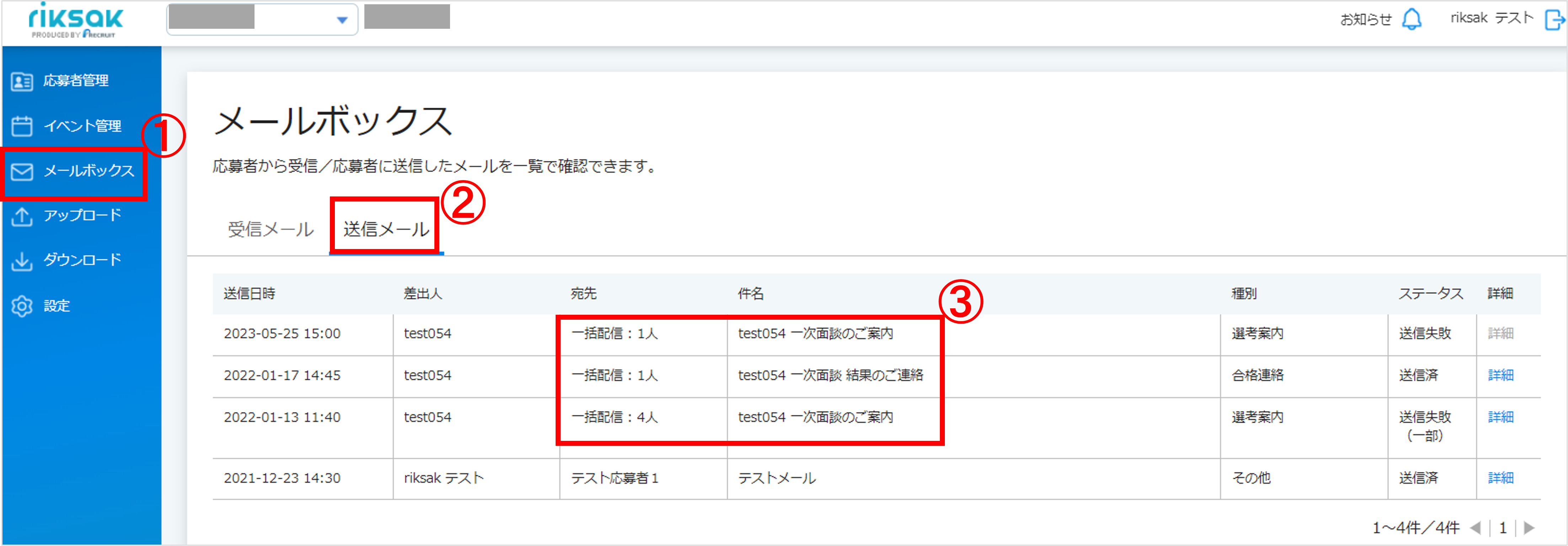Select page 1 in pagination
1568x546 pixels.
coord(1502,528)
